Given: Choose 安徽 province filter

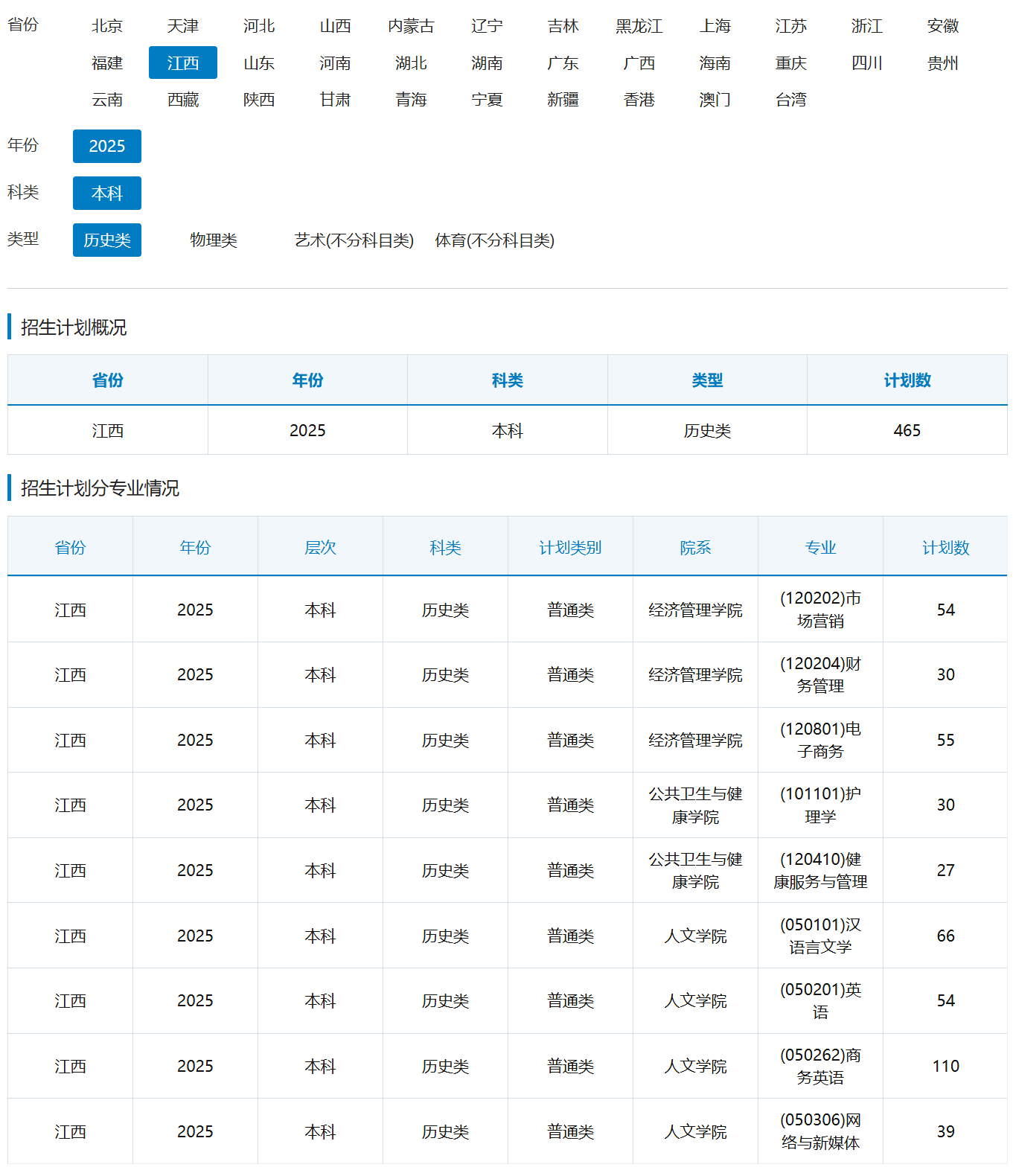Looking at the screenshot, I should [x=943, y=26].
